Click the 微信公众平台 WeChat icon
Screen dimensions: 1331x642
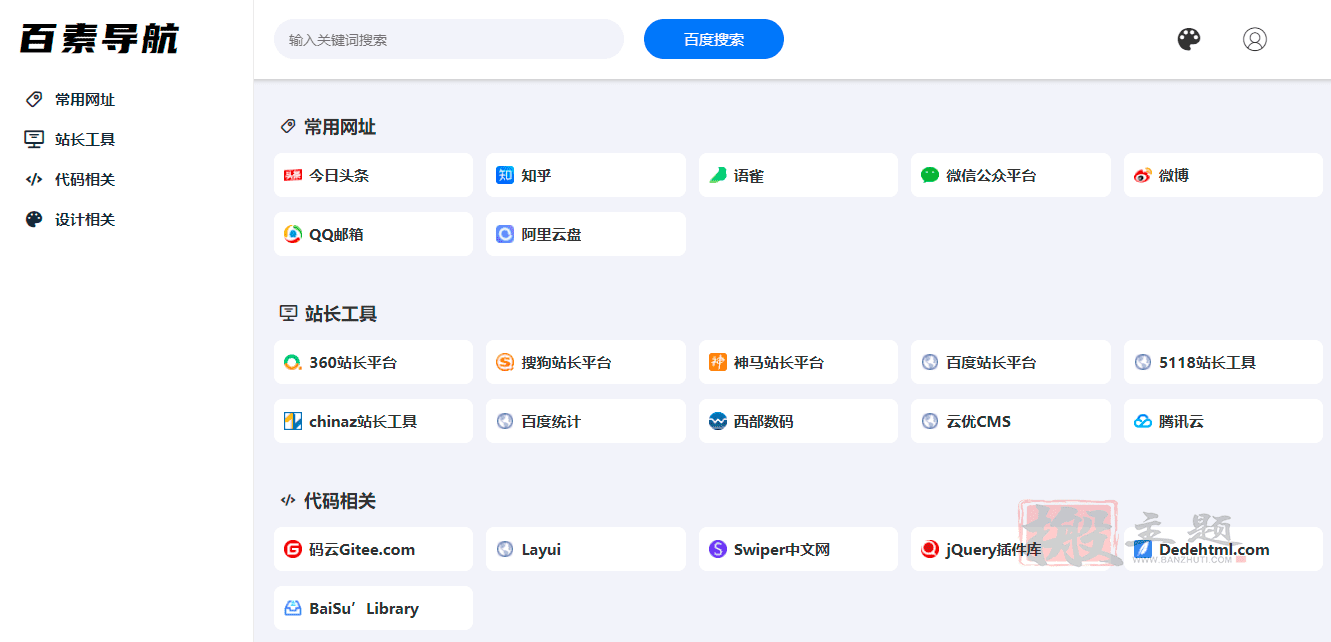coord(930,175)
